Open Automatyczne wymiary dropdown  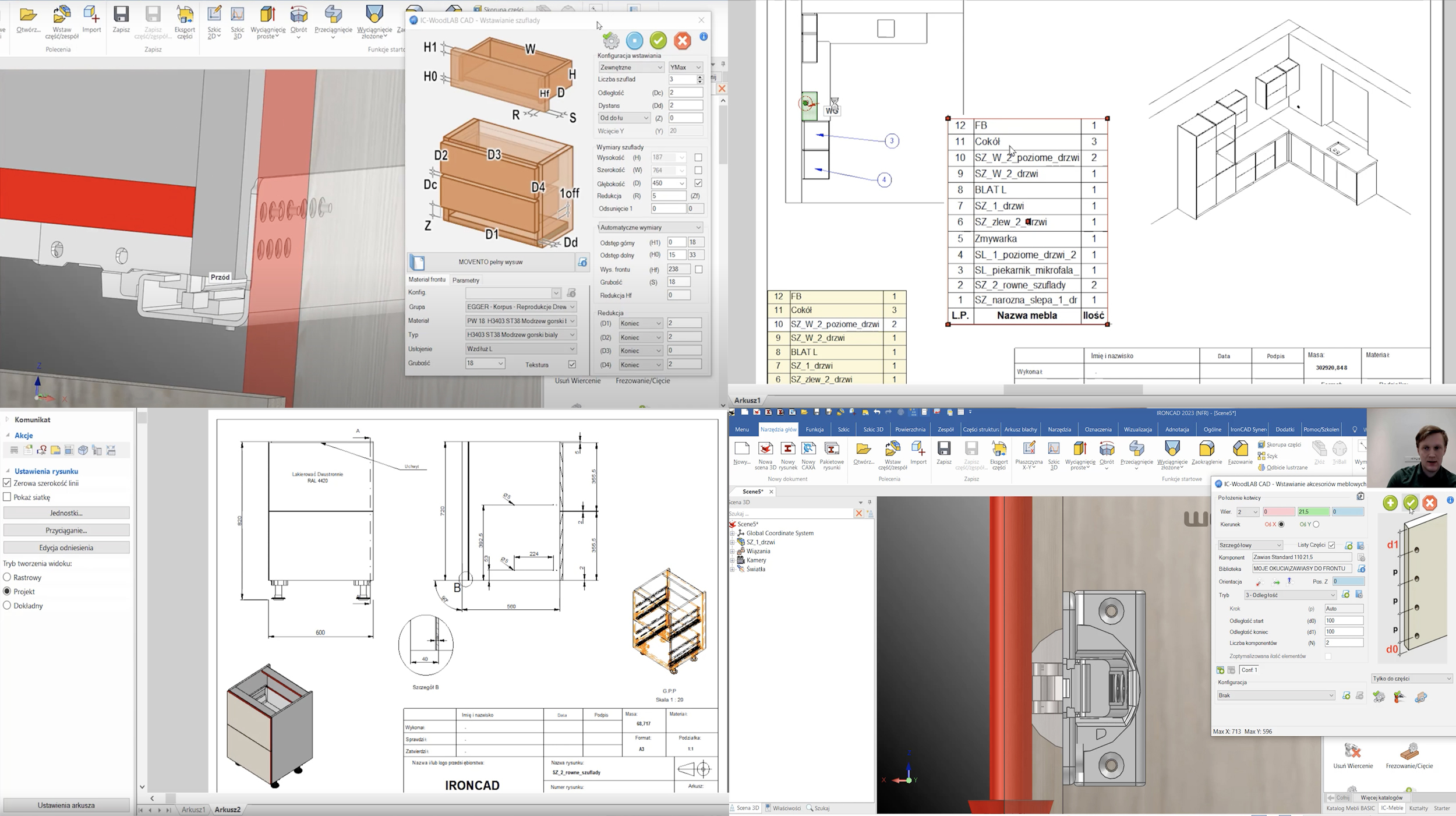pyautogui.click(x=650, y=228)
